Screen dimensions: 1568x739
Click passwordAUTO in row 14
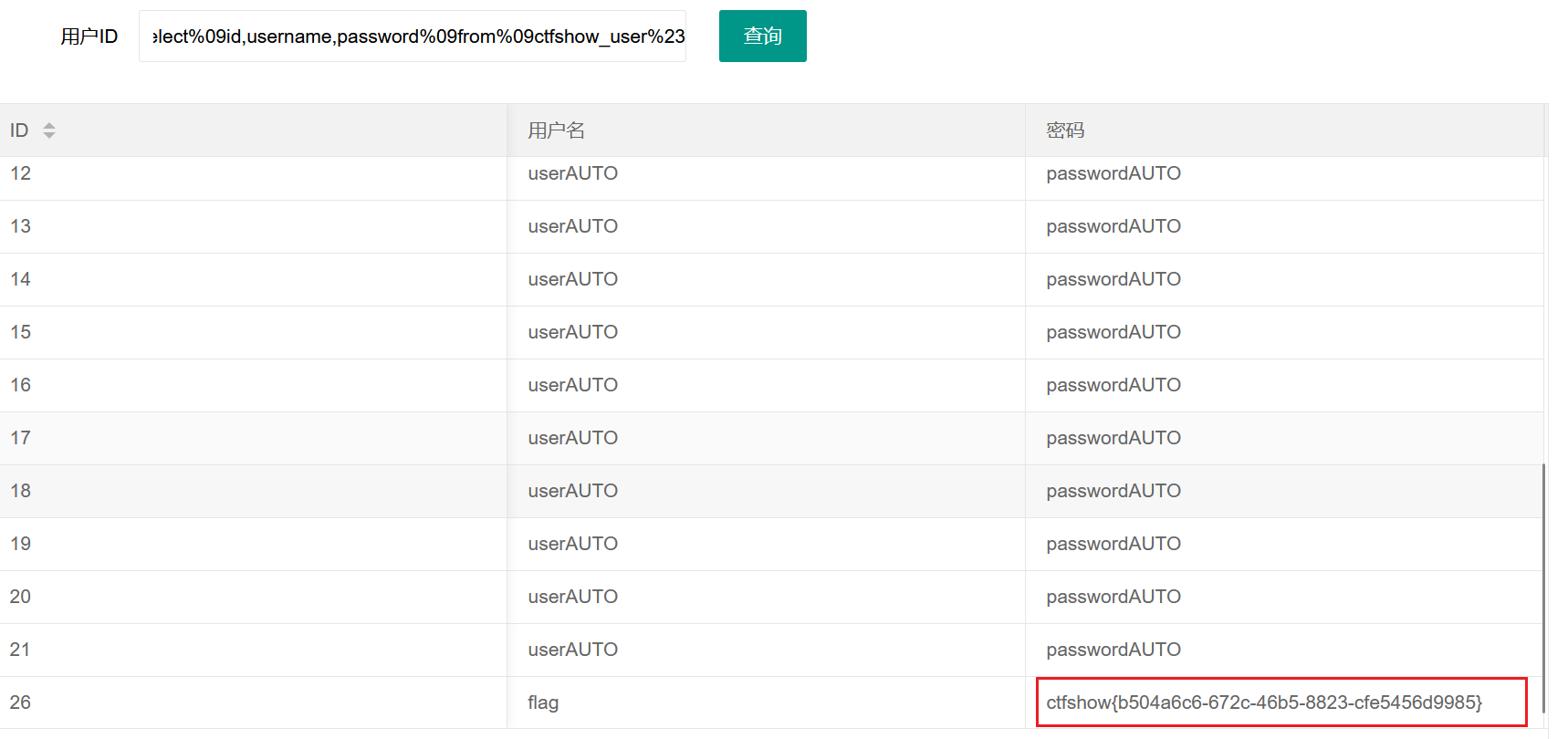coord(1113,279)
